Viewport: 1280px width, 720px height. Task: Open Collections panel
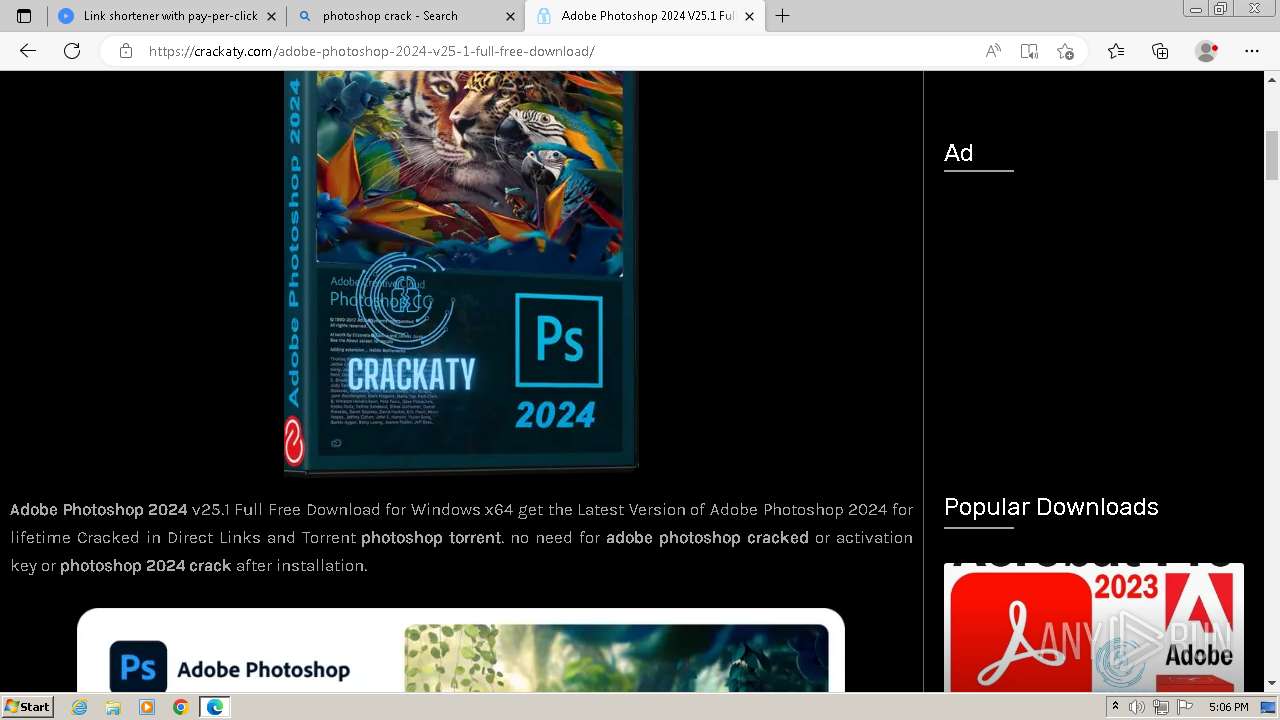(1160, 51)
